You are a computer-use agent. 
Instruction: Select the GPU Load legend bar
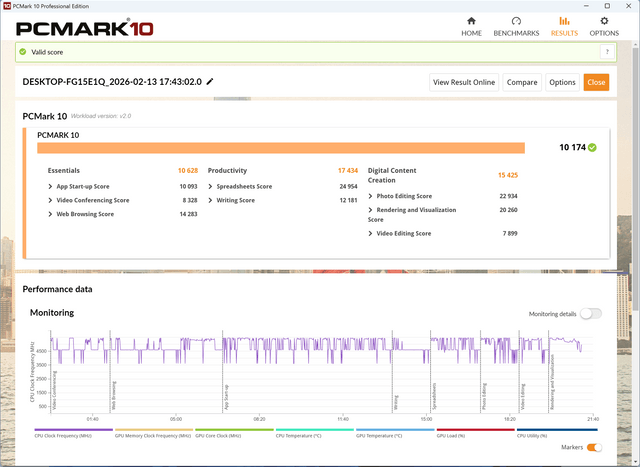pyautogui.click(x=476, y=432)
